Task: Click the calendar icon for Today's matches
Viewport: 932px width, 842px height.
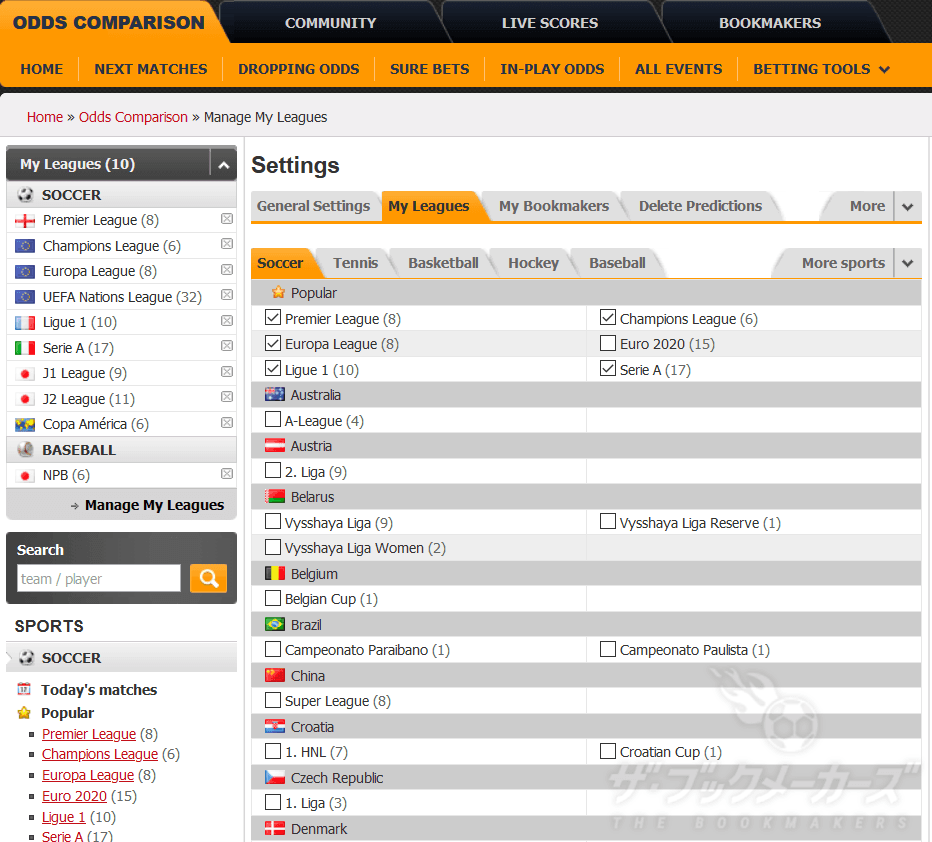Action: (x=24, y=689)
